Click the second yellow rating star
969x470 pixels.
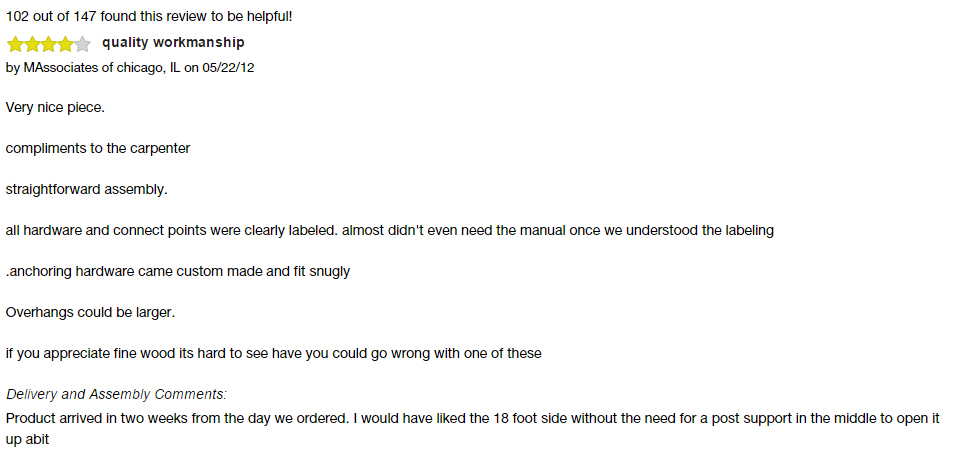(32, 44)
